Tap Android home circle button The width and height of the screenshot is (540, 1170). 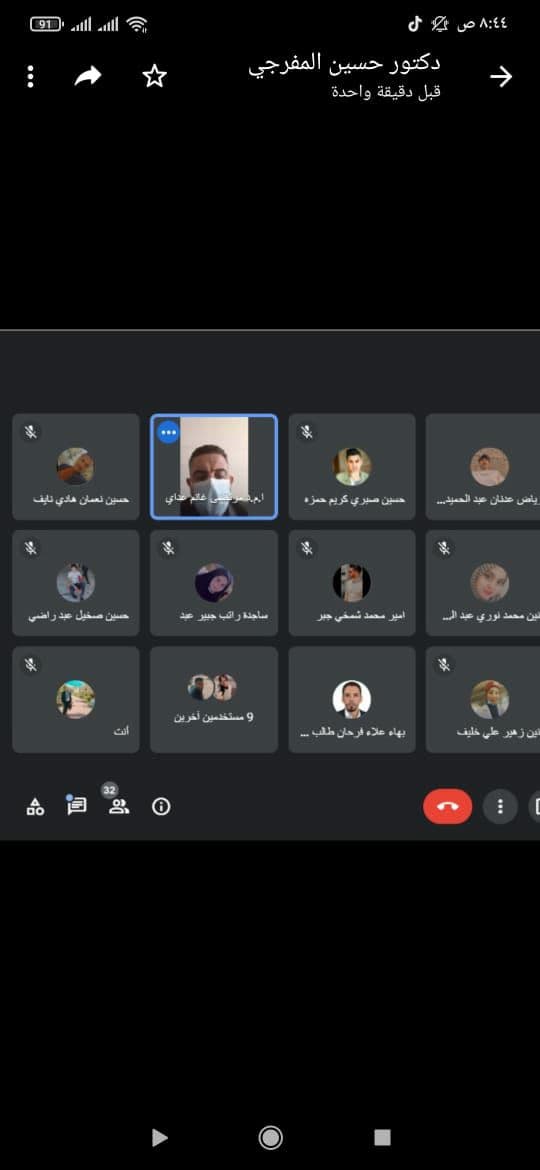270,1137
